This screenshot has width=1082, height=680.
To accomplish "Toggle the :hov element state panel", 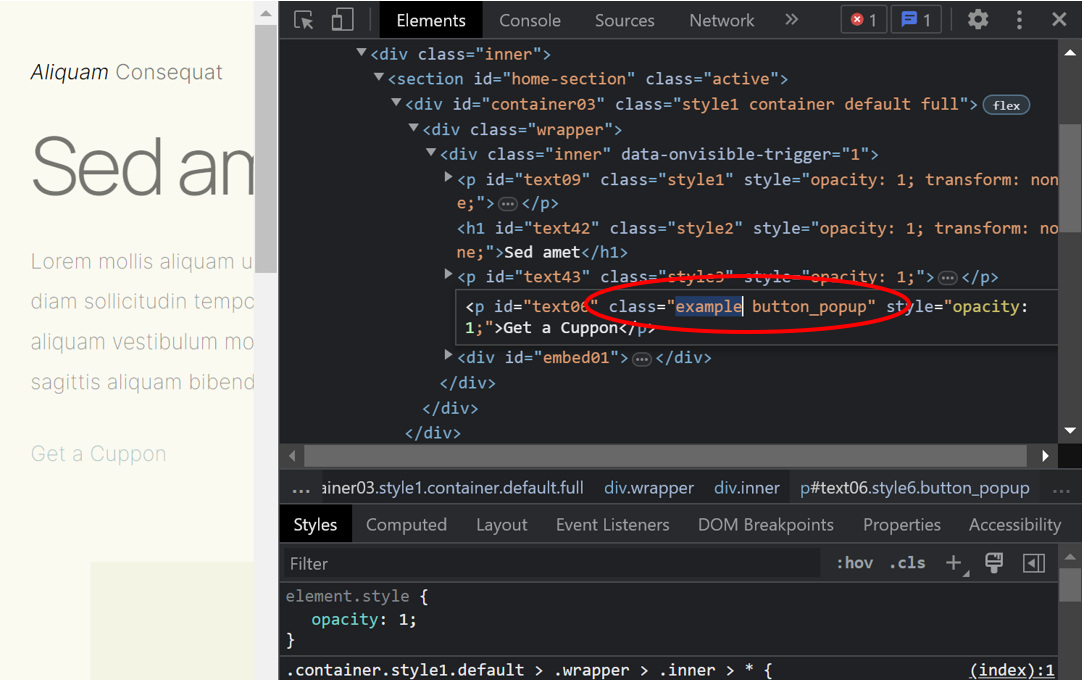I will (854, 563).
